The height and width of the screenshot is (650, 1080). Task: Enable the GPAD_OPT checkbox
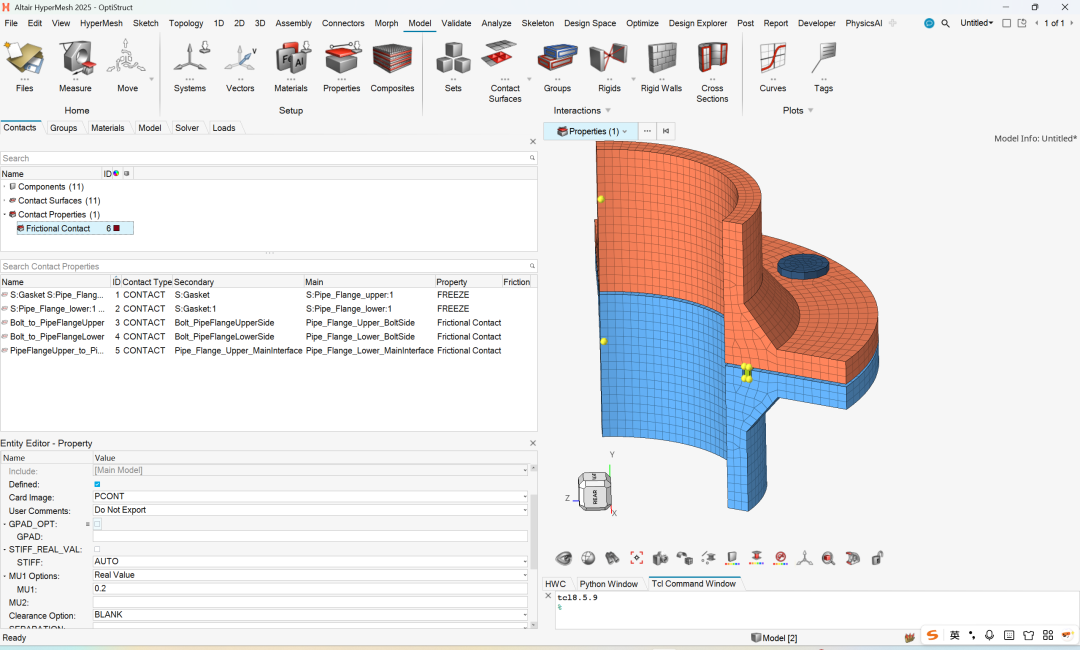[x=97, y=524]
